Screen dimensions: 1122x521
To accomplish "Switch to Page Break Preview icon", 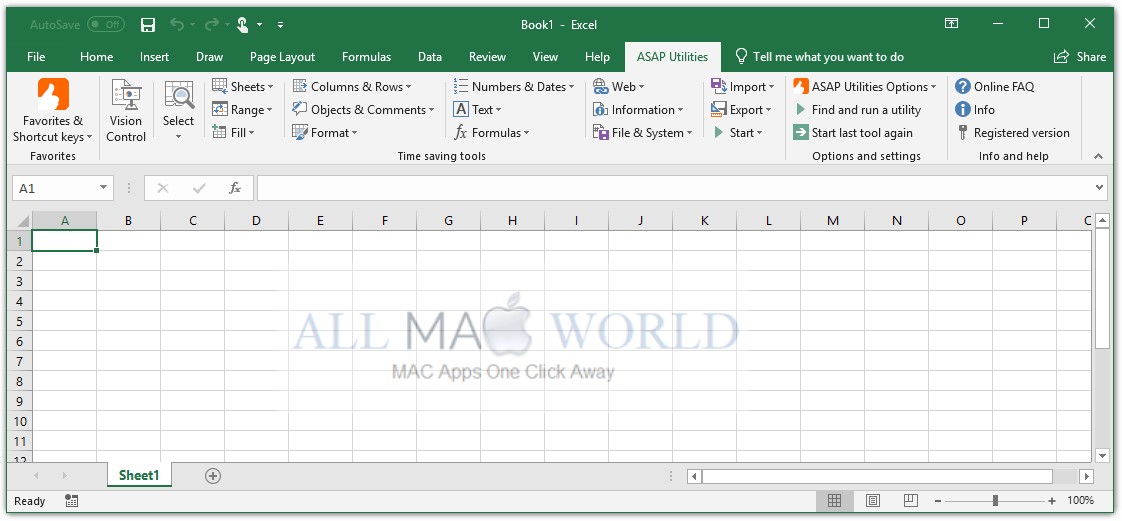I will 910,500.
